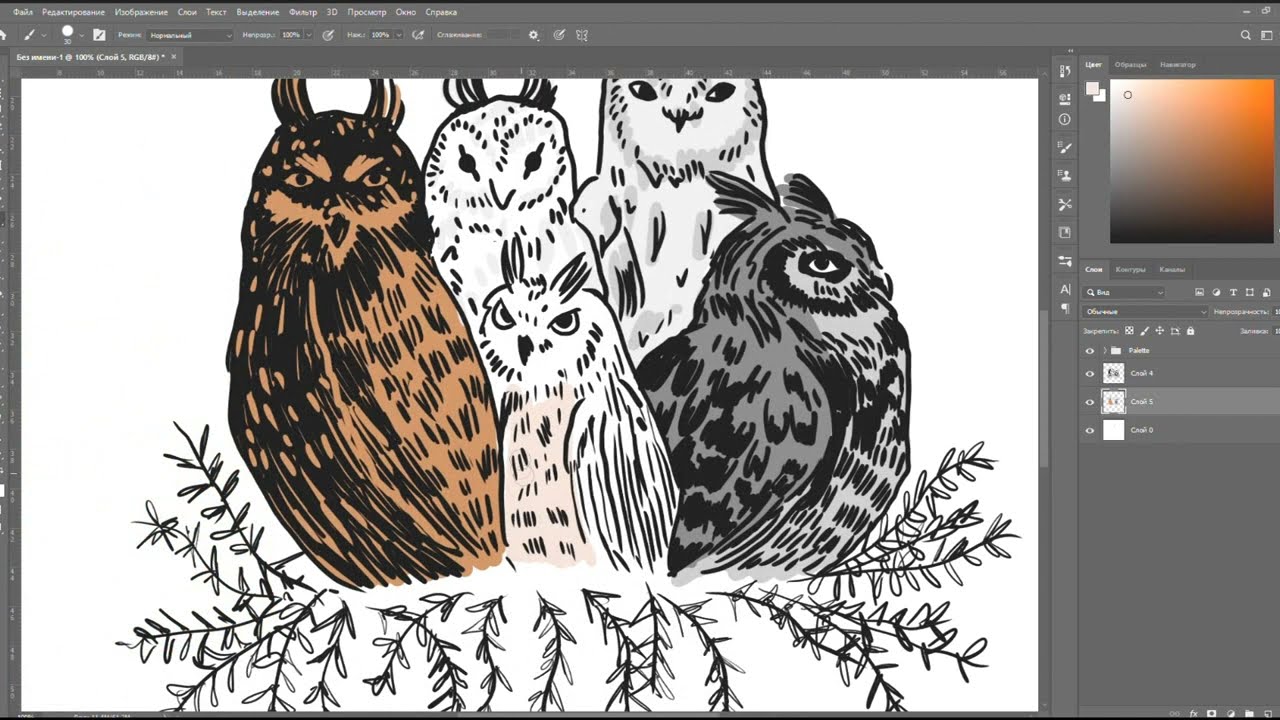Filter layers by adjustment type
Viewport: 1280px width, 720px height.
pyautogui.click(x=1216, y=292)
